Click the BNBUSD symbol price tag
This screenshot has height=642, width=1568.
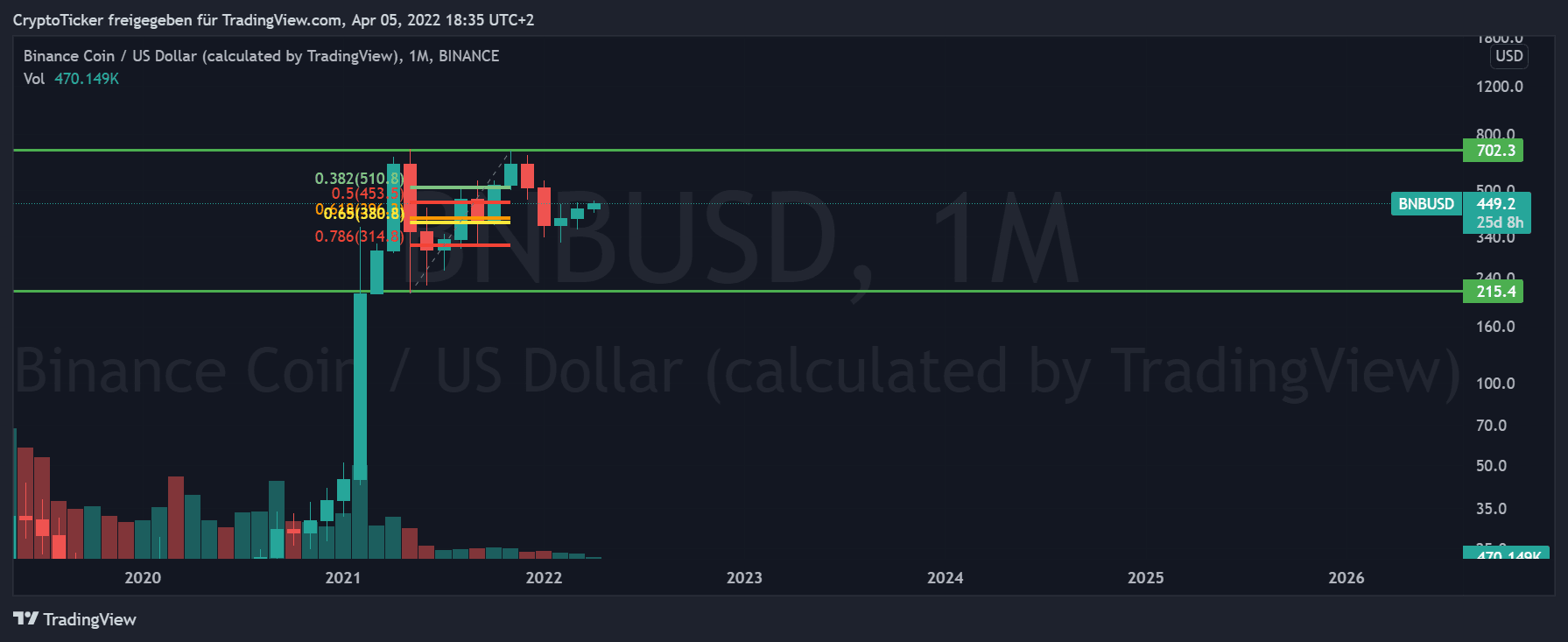1425,204
